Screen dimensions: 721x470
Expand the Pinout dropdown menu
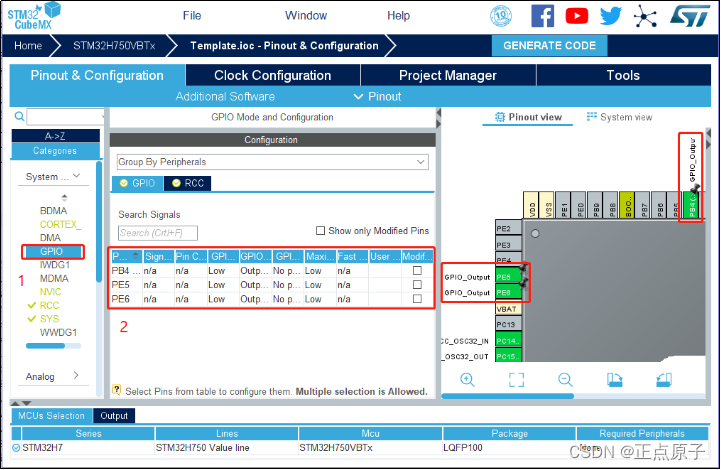[x=378, y=97]
